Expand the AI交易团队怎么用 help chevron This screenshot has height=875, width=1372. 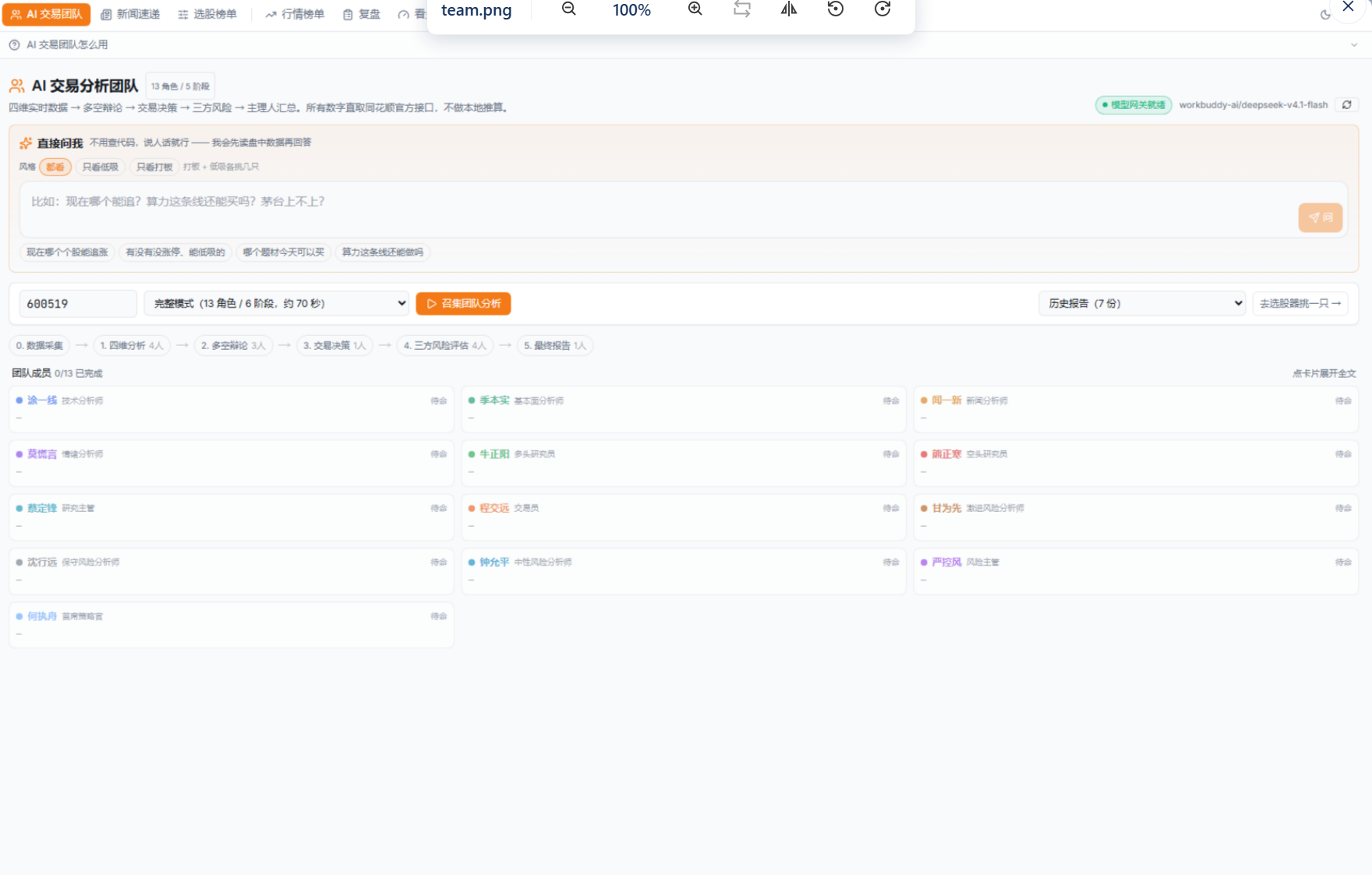1354,45
